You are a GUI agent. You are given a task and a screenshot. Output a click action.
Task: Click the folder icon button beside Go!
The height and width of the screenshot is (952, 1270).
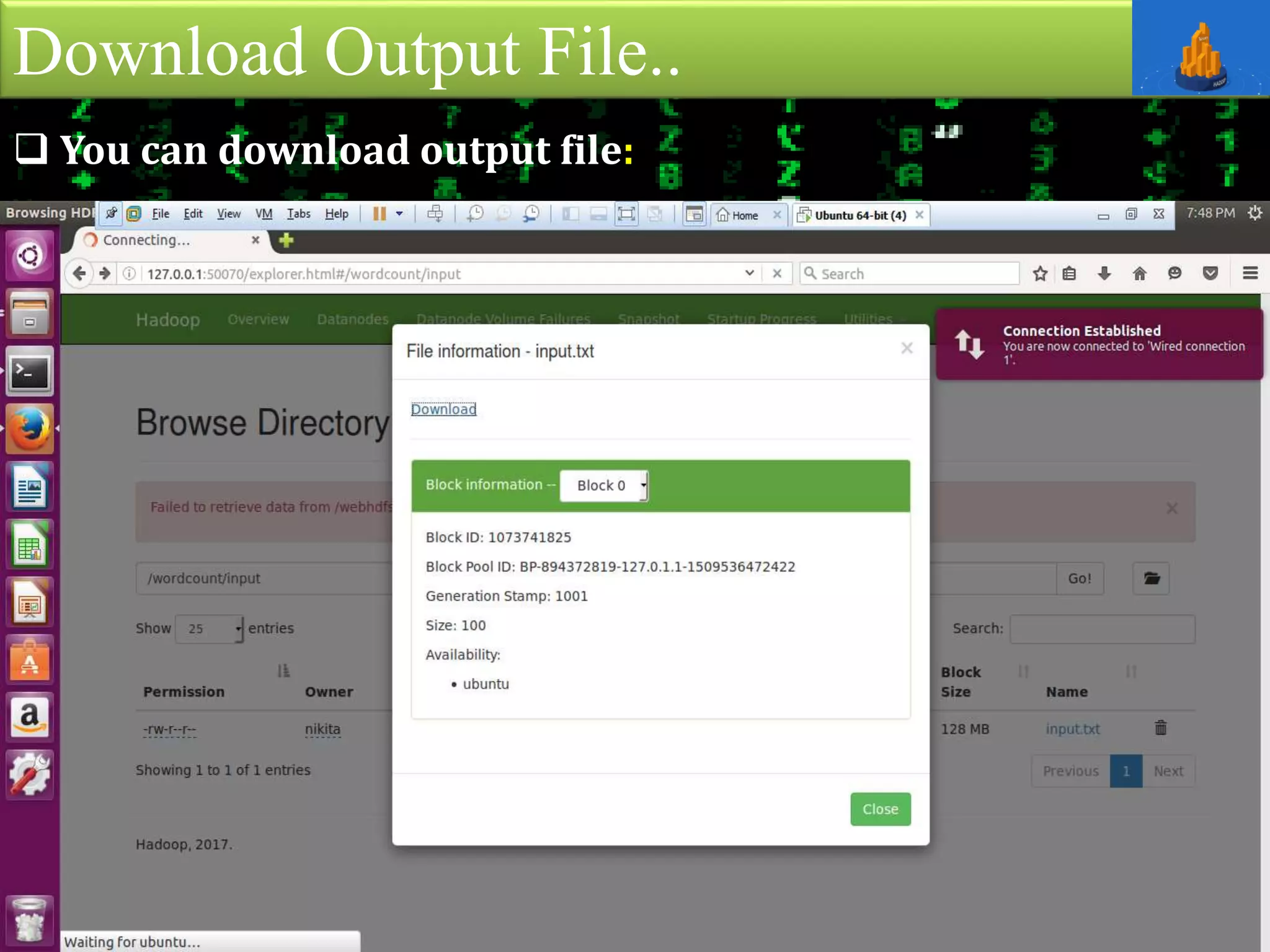click(1151, 578)
